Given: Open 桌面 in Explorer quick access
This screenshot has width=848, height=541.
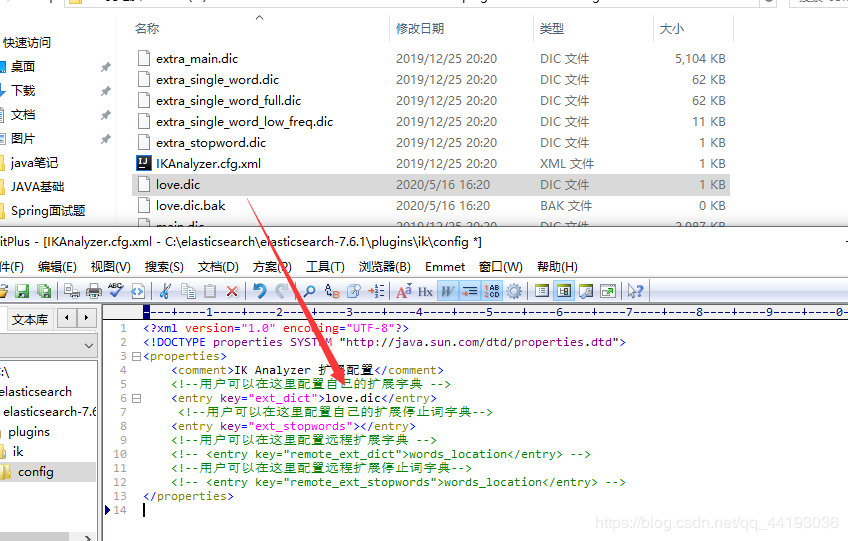Looking at the screenshot, I should point(23,67).
